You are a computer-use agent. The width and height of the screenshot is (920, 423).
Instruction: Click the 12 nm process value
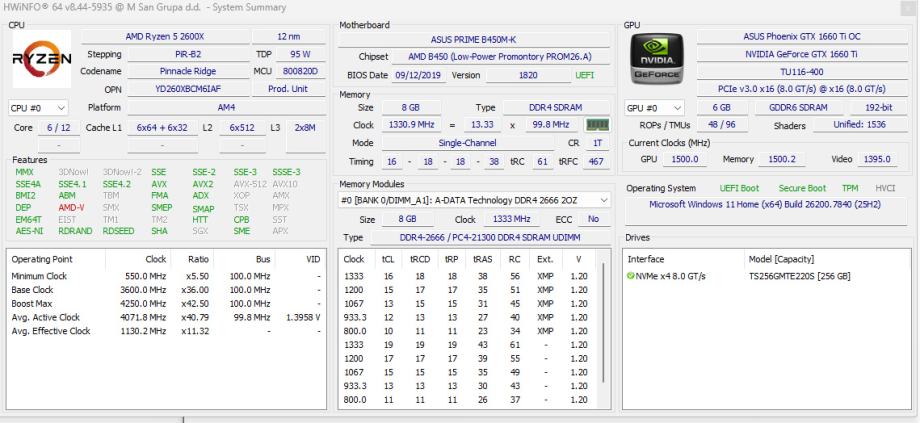(289, 36)
